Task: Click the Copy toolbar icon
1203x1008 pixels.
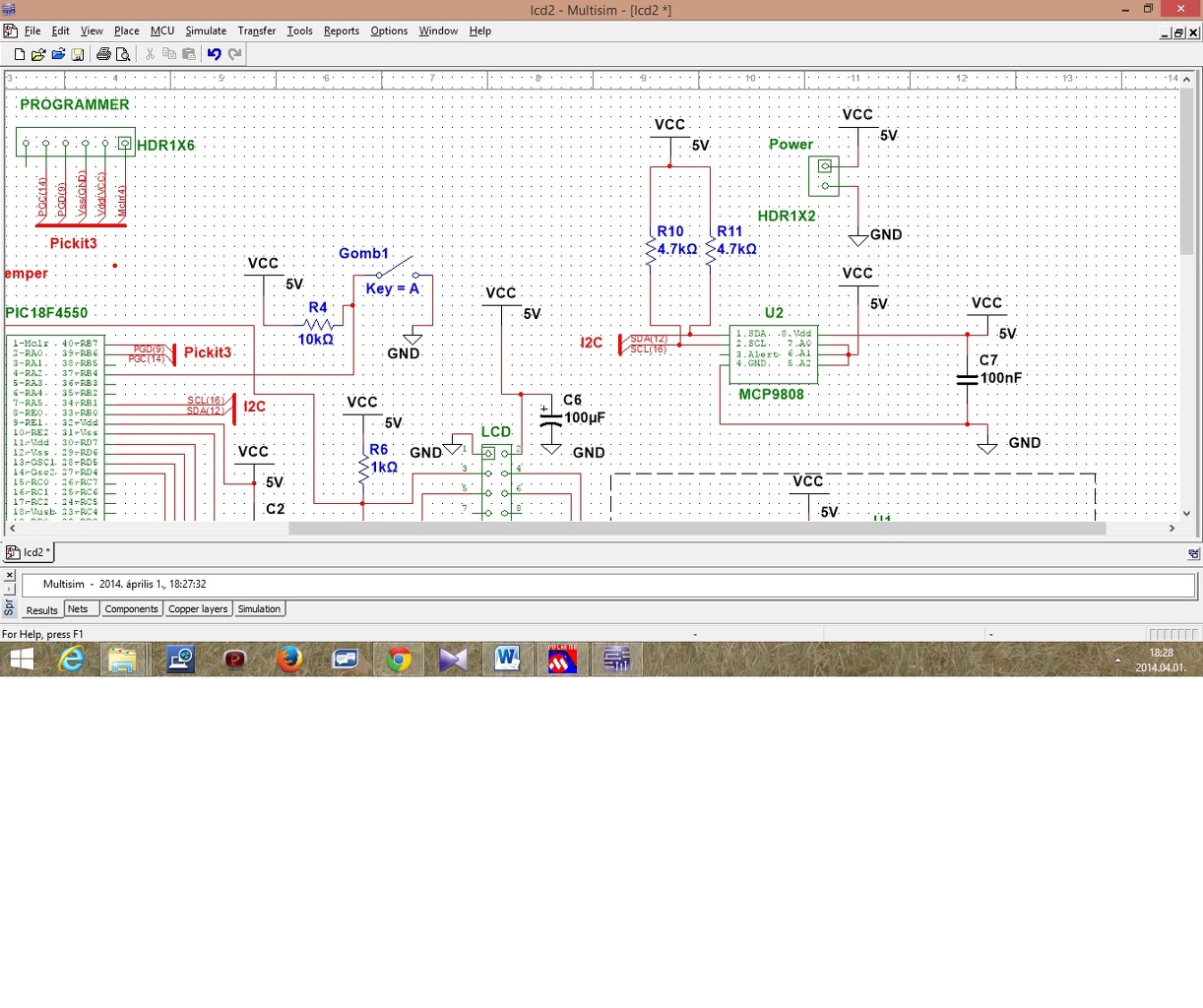Action: [169, 54]
